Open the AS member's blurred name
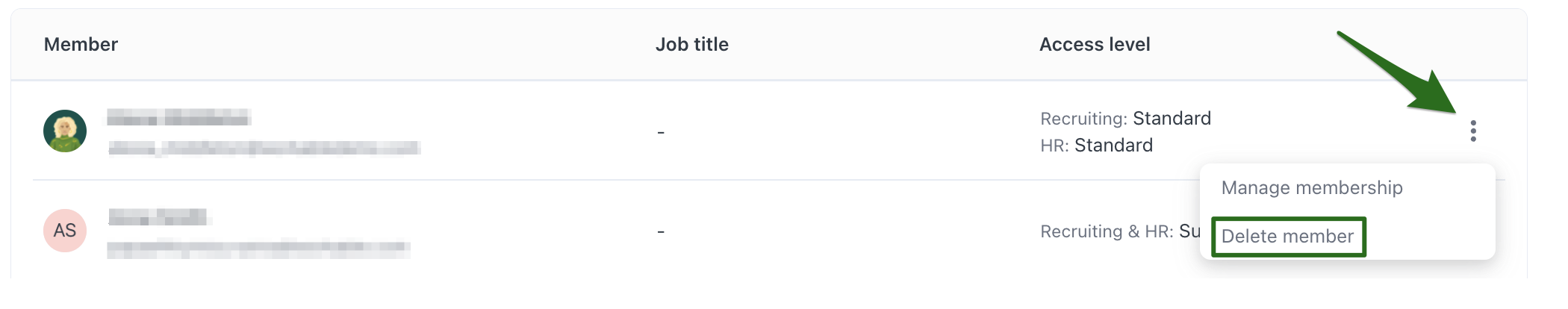The height and width of the screenshot is (309, 1568). pos(158,217)
